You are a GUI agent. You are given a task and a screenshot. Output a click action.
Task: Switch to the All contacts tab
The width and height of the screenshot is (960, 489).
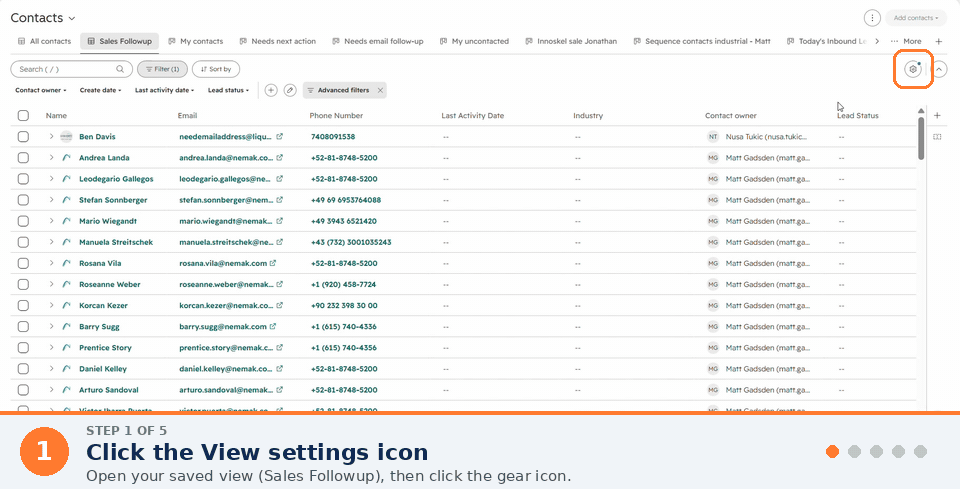pos(45,41)
